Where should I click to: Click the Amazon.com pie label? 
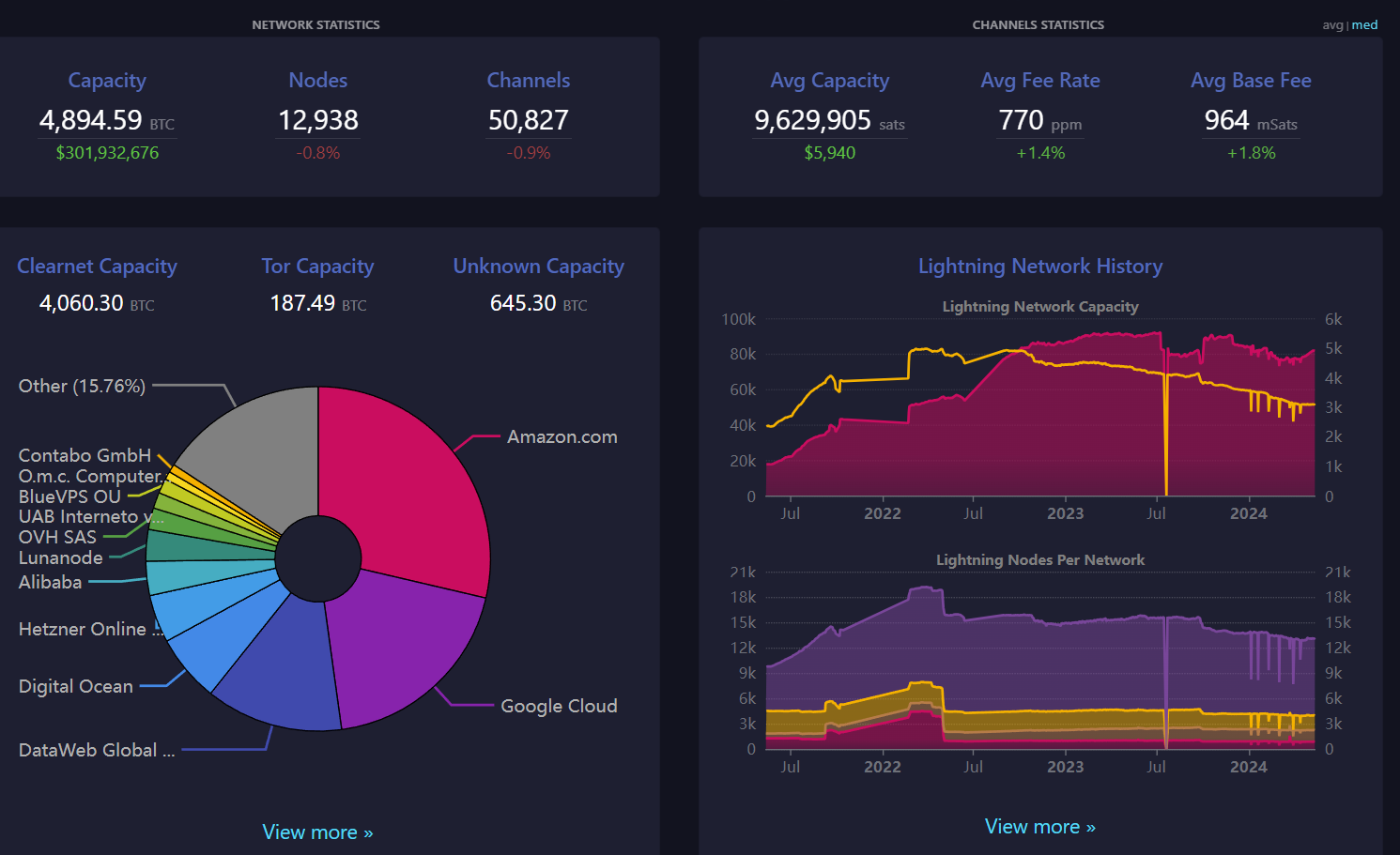point(562,436)
